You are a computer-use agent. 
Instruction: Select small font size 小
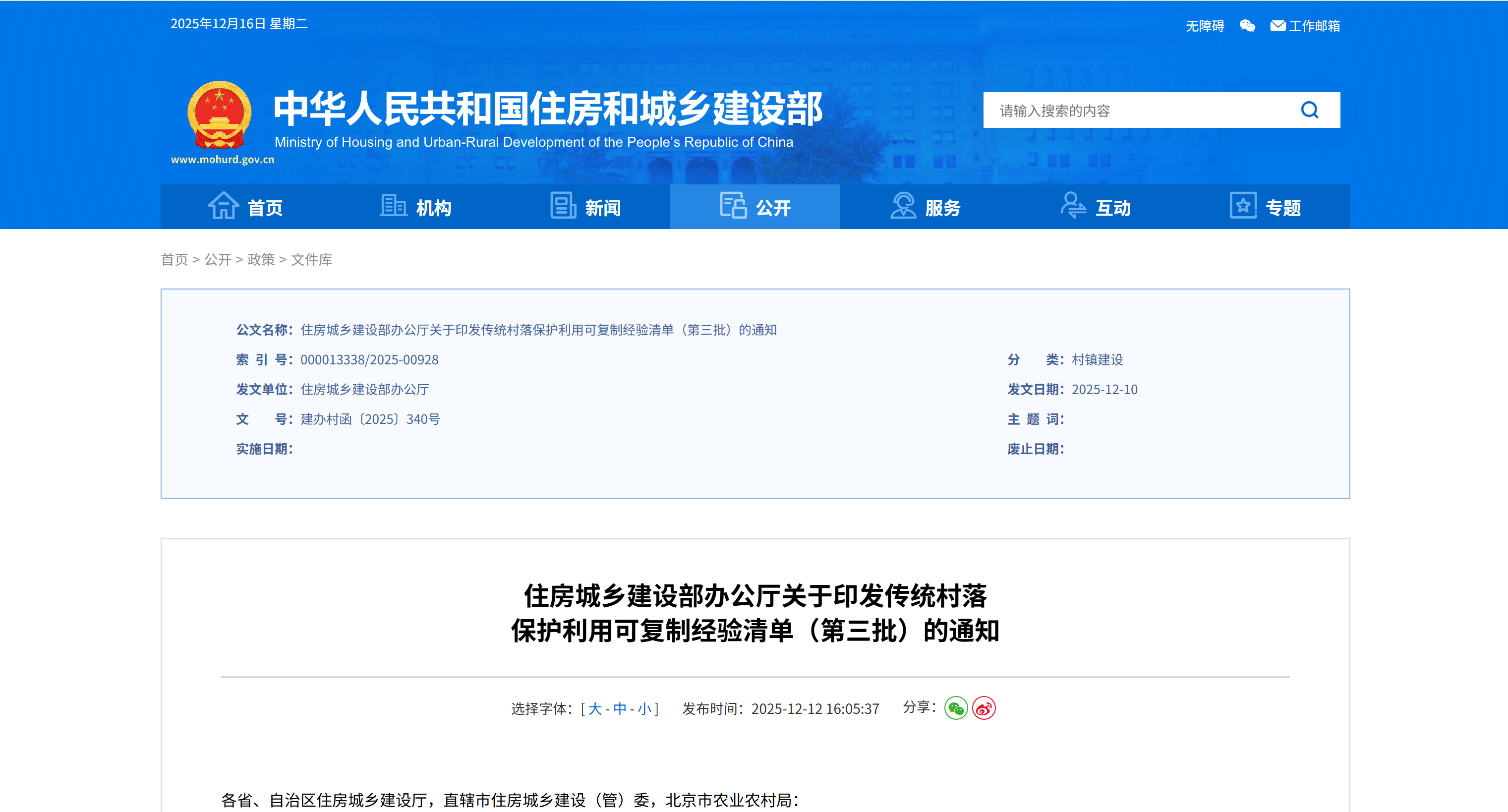644,709
